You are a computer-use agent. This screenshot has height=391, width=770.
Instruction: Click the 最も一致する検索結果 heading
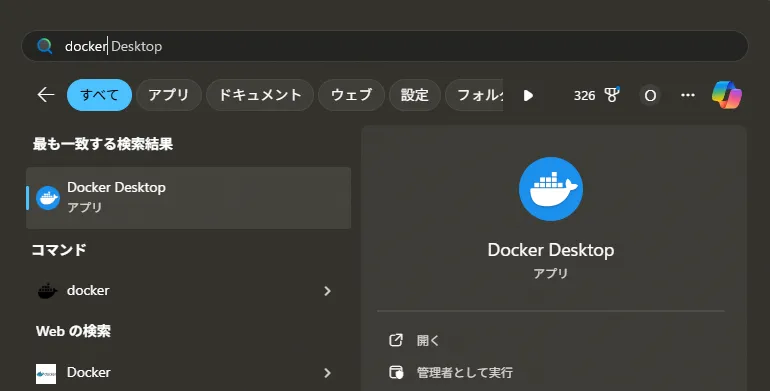103,144
